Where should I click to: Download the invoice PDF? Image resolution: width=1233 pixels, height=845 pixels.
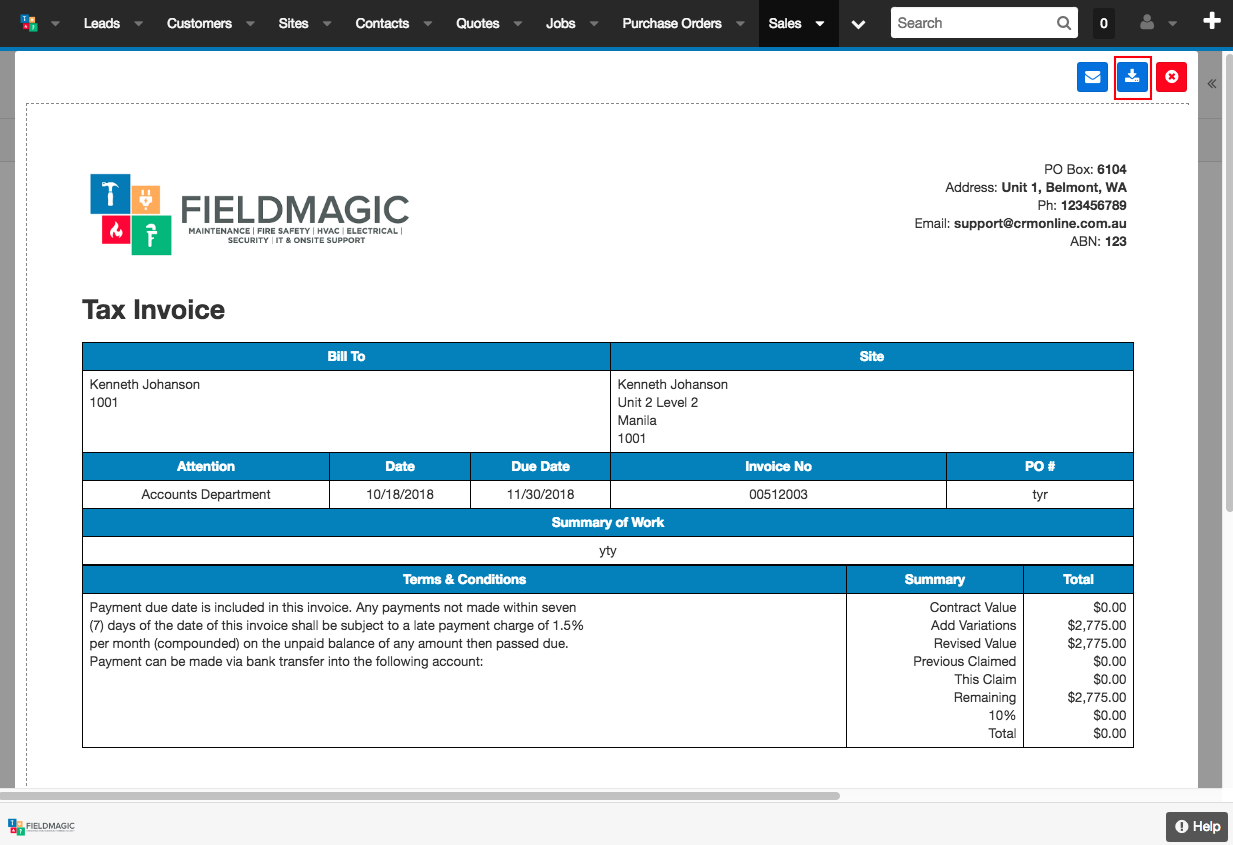pos(1132,77)
